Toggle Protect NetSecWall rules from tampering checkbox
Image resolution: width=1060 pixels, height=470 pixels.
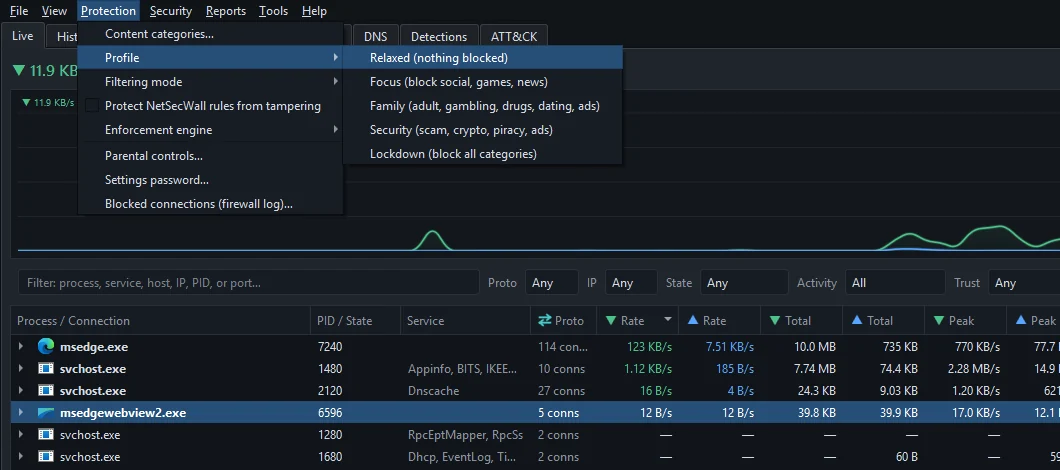coord(92,106)
